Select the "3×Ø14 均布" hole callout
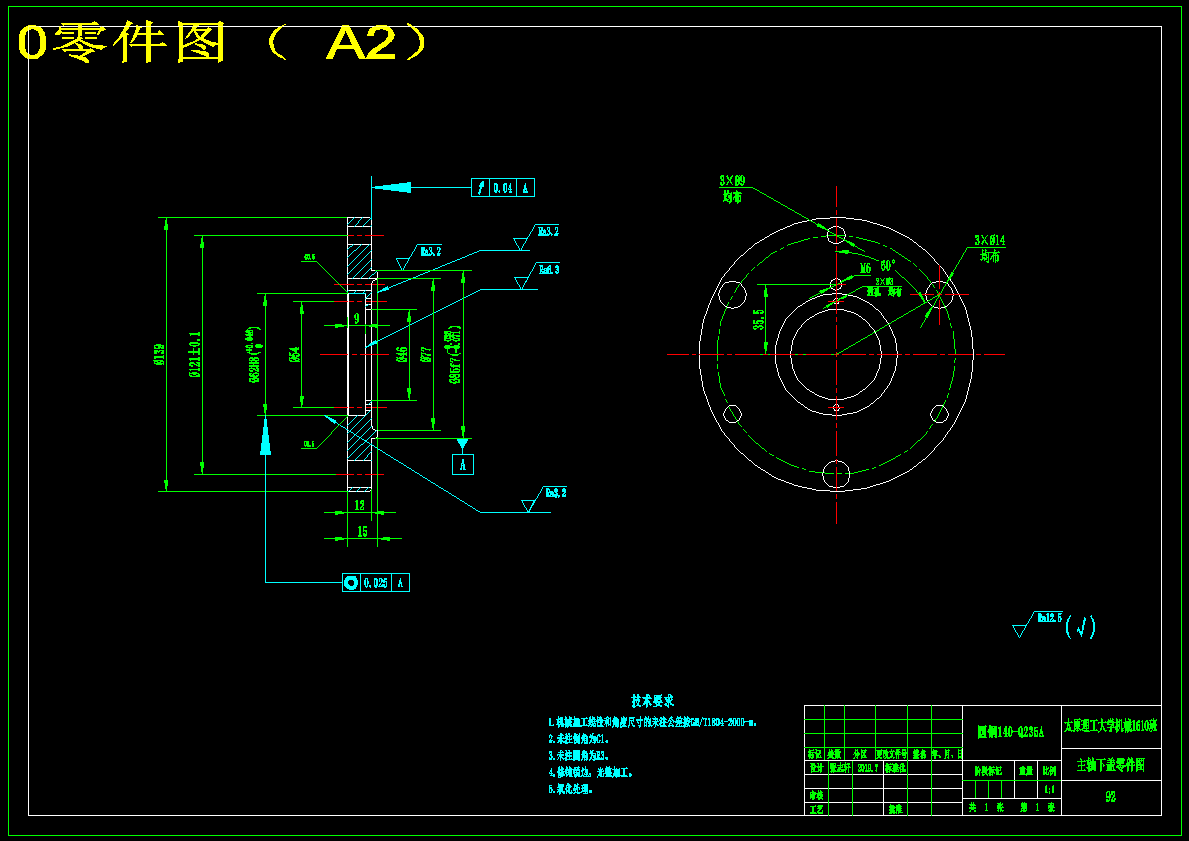Screen dimensions: 1189x841 [x=990, y=249]
